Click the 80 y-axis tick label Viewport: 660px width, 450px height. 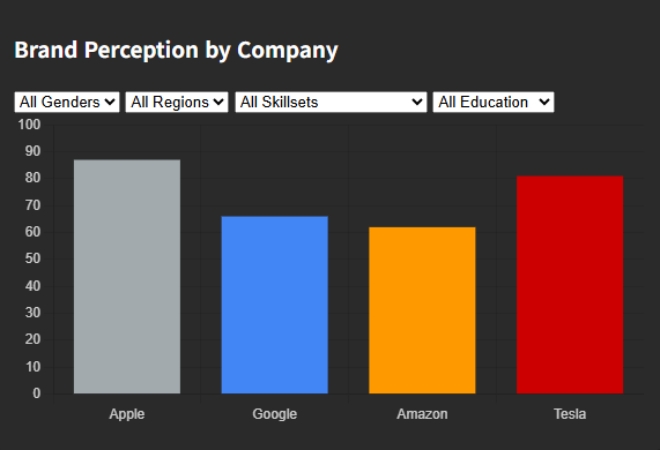pos(33,178)
